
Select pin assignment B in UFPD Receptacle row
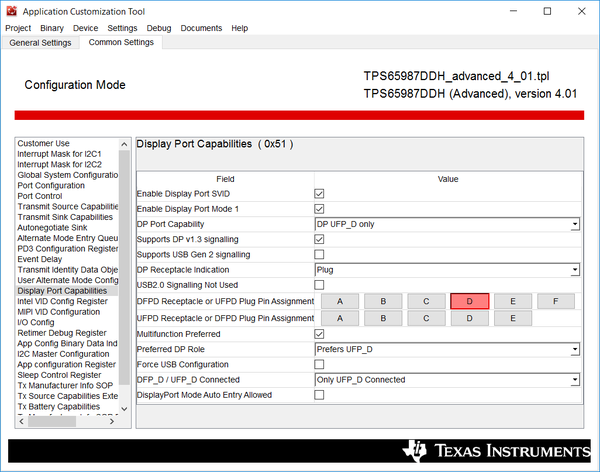click(383, 318)
